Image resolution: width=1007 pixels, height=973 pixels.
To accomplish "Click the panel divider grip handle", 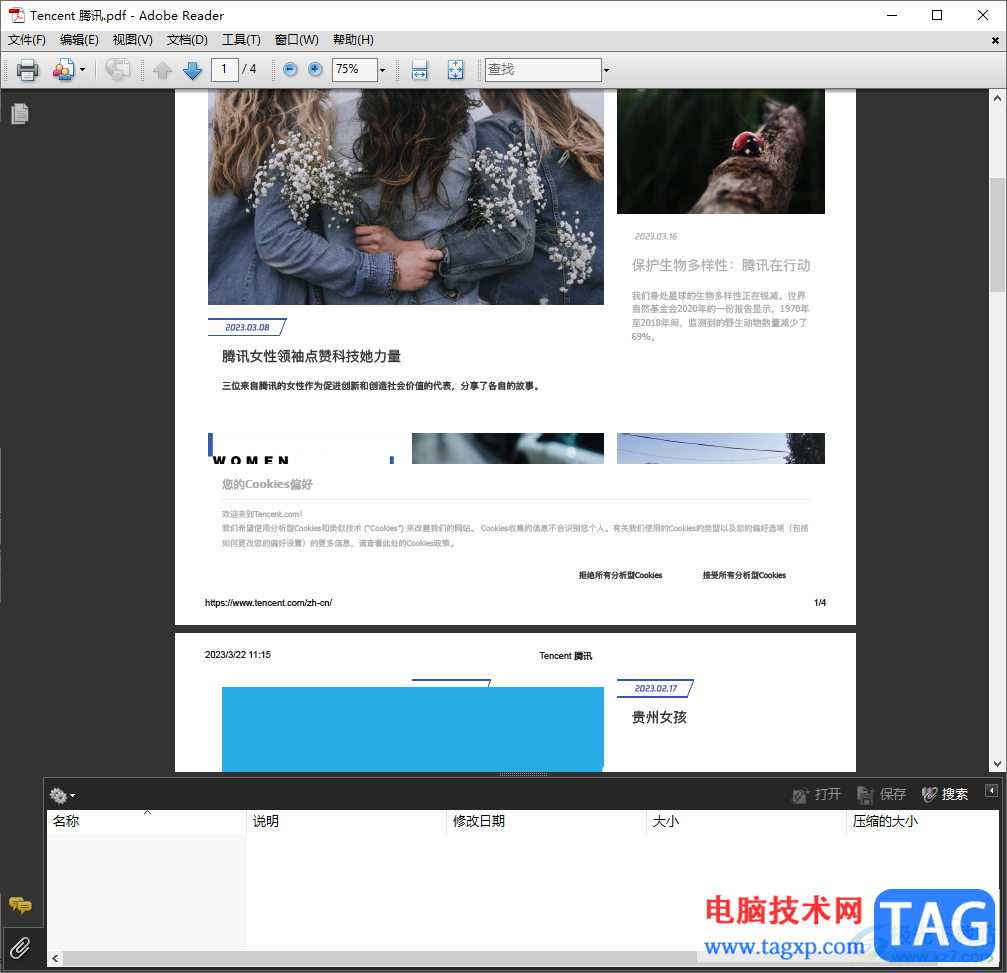I will point(523,775).
